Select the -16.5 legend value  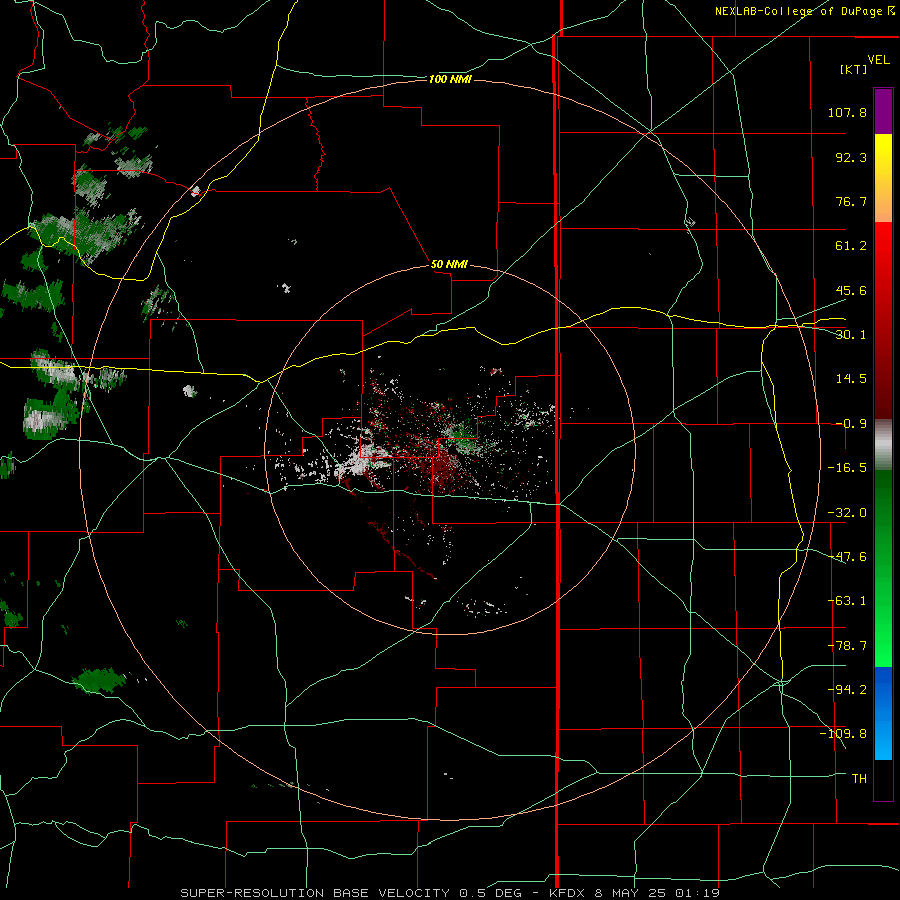[x=847, y=468]
